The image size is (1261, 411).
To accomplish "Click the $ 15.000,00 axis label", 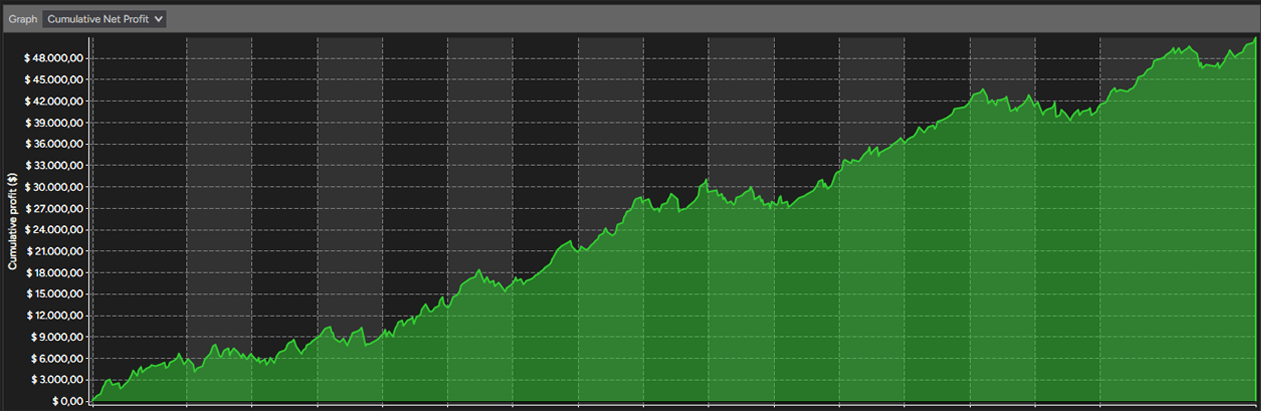I will click(56, 294).
